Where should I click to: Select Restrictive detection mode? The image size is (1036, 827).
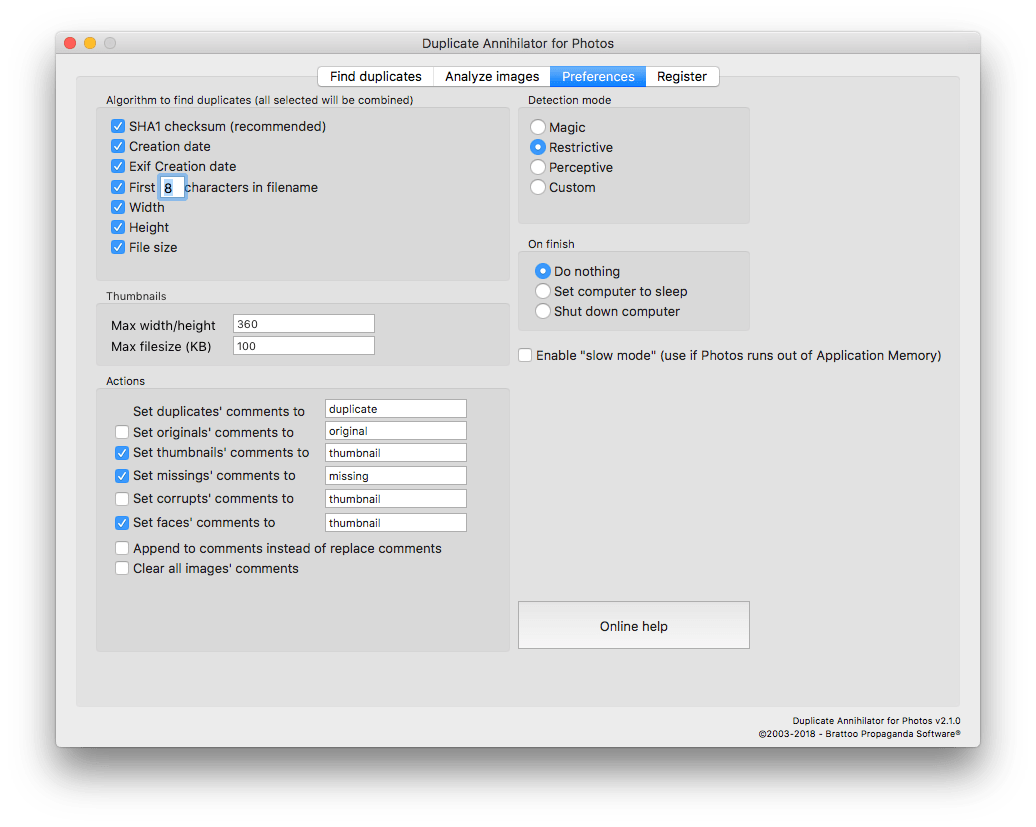click(x=538, y=147)
